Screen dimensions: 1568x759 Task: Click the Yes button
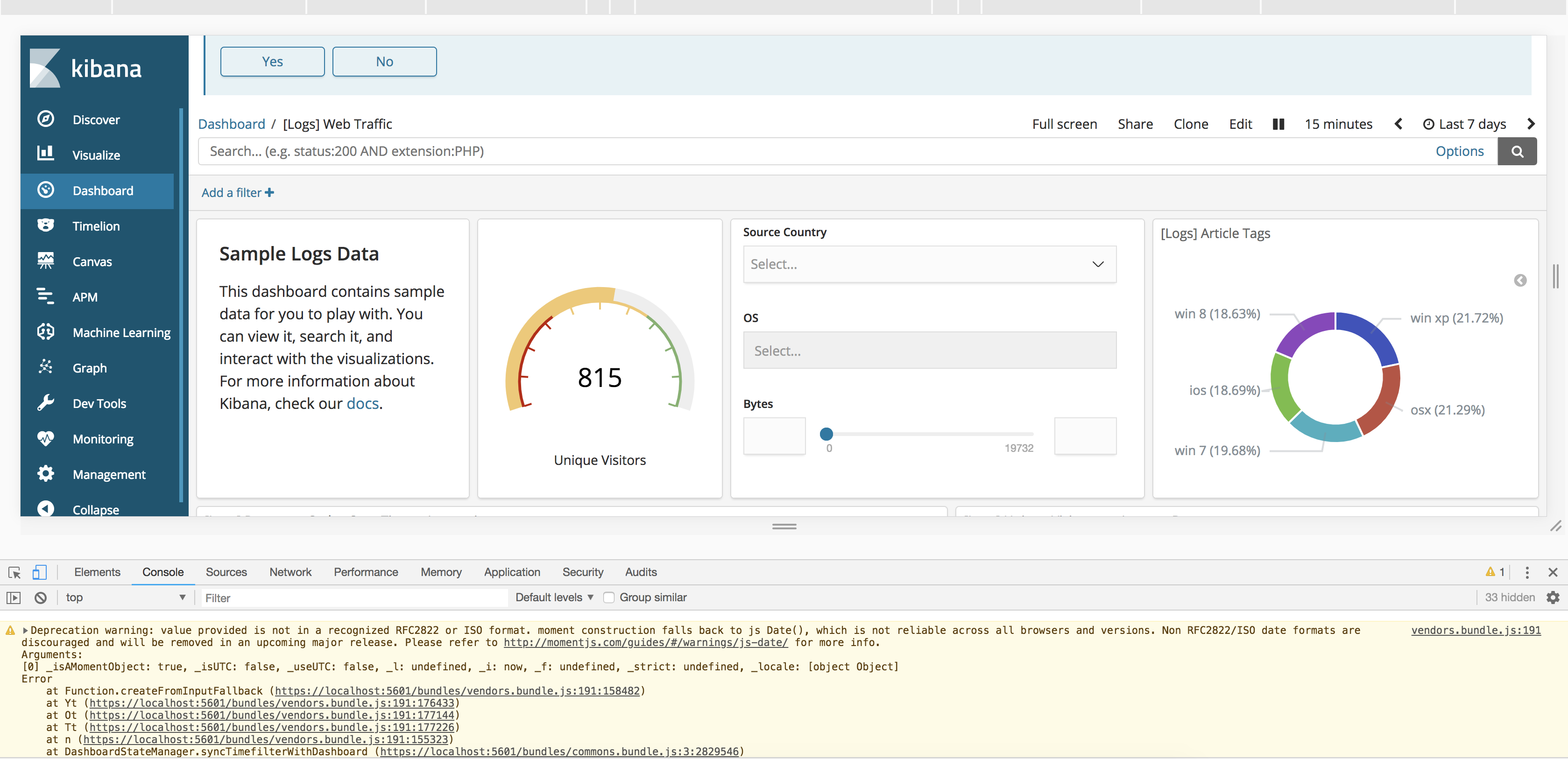pos(272,62)
